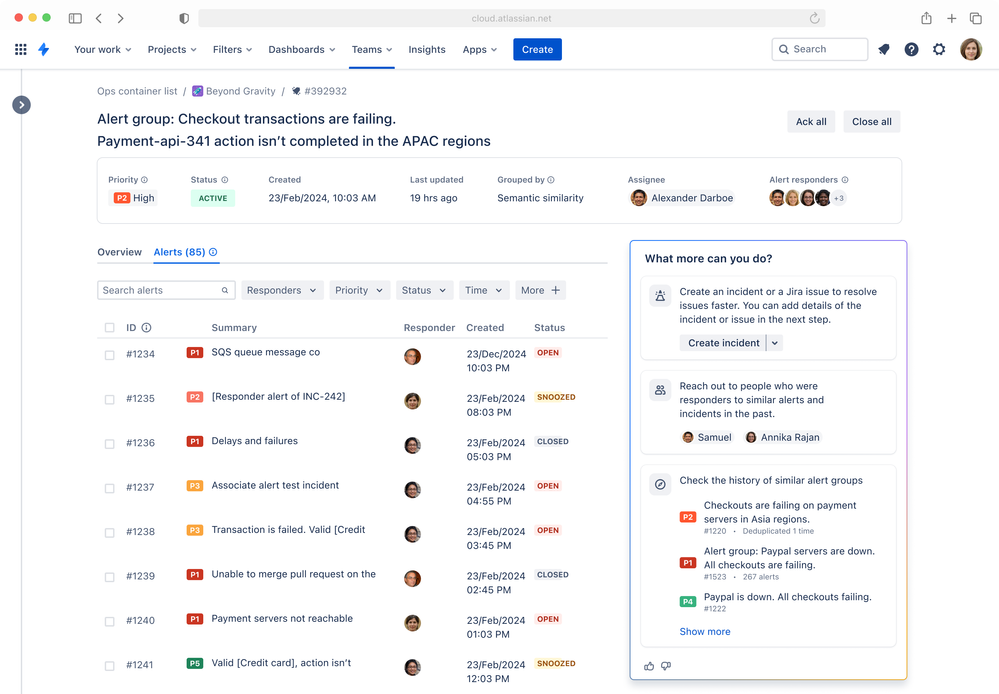Screen dimensions: 999x694
Task: Click the Create incident button
Action: point(723,343)
